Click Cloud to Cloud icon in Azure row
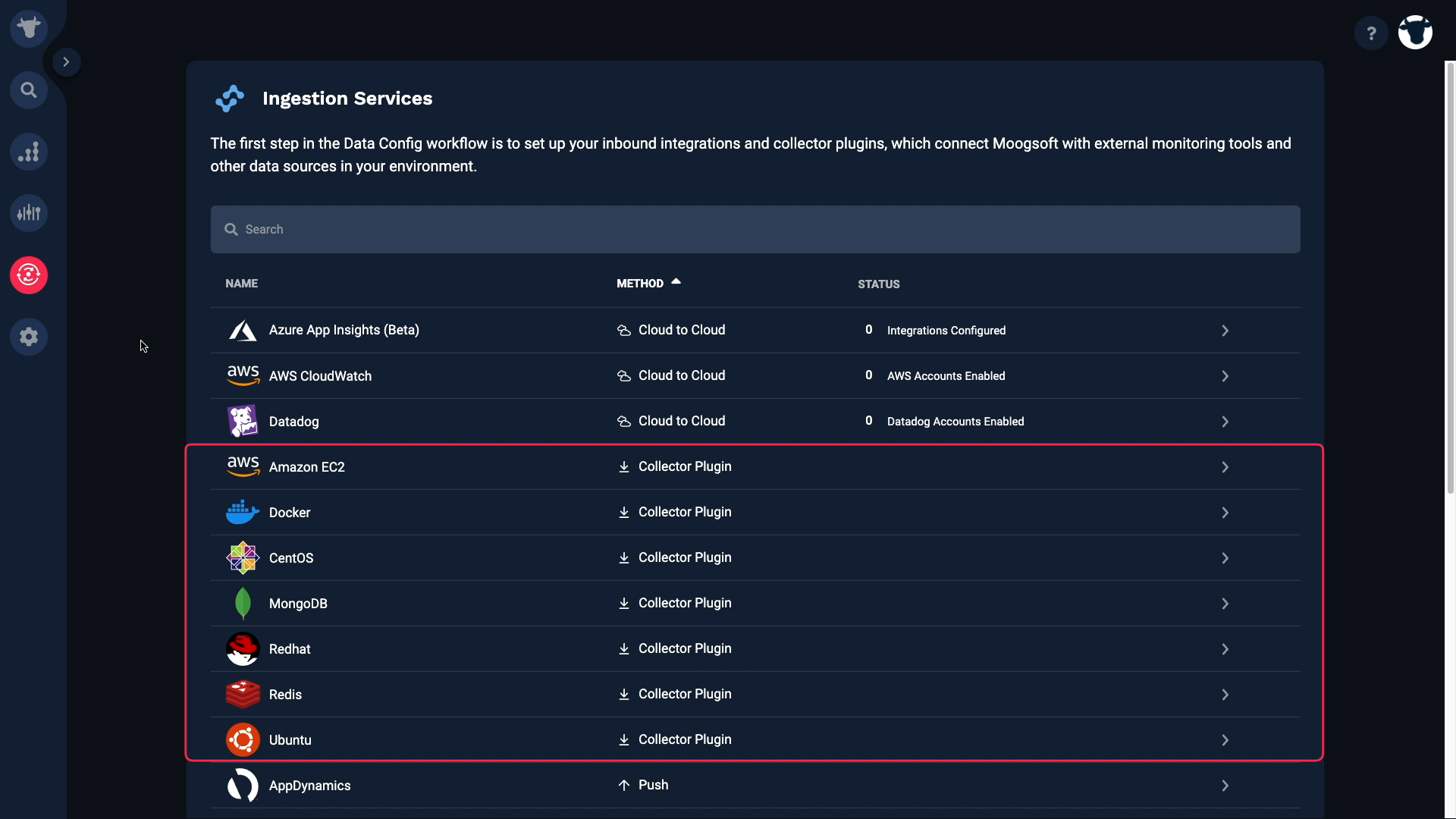This screenshot has height=819, width=1456. point(624,331)
